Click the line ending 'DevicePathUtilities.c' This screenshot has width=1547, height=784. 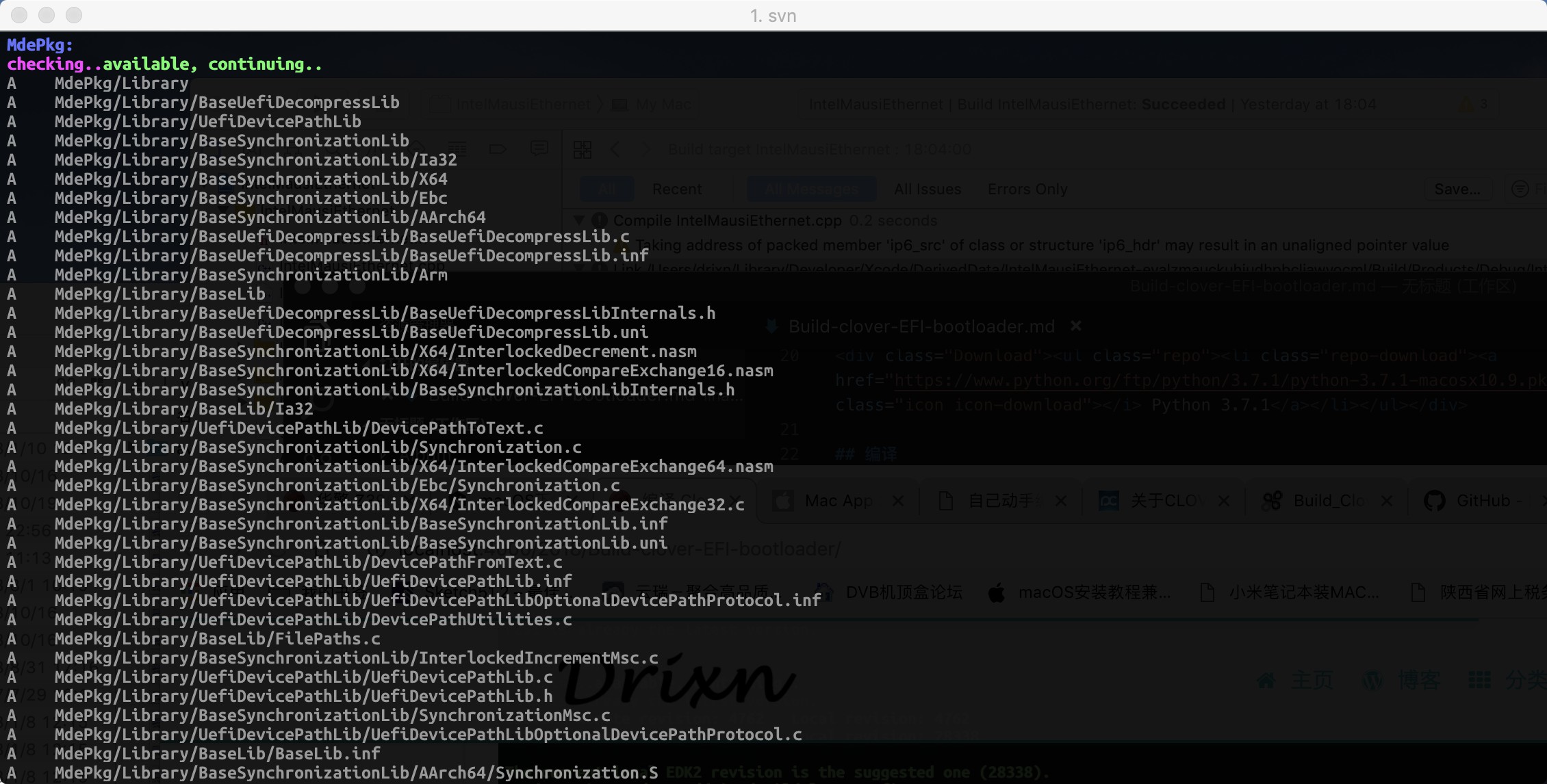coord(313,620)
